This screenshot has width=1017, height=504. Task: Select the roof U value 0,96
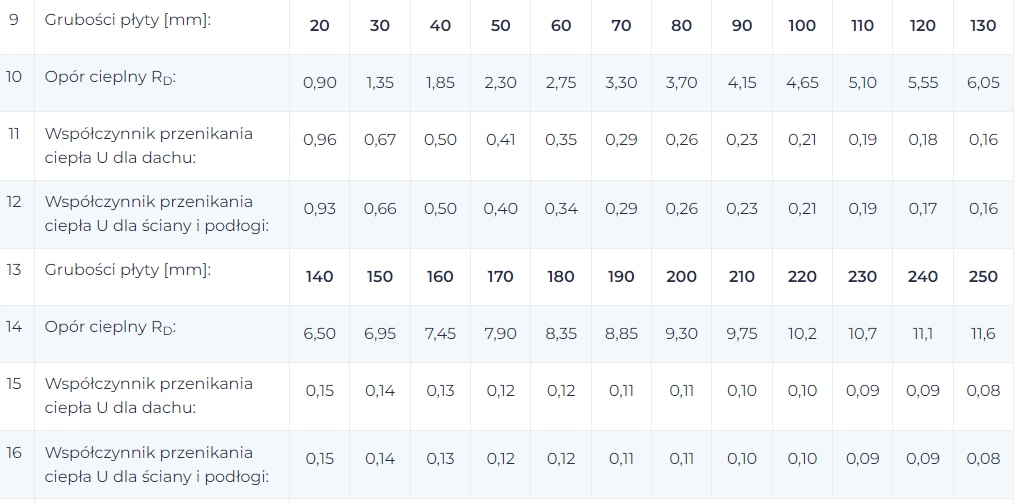pyautogui.click(x=319, y=139)
